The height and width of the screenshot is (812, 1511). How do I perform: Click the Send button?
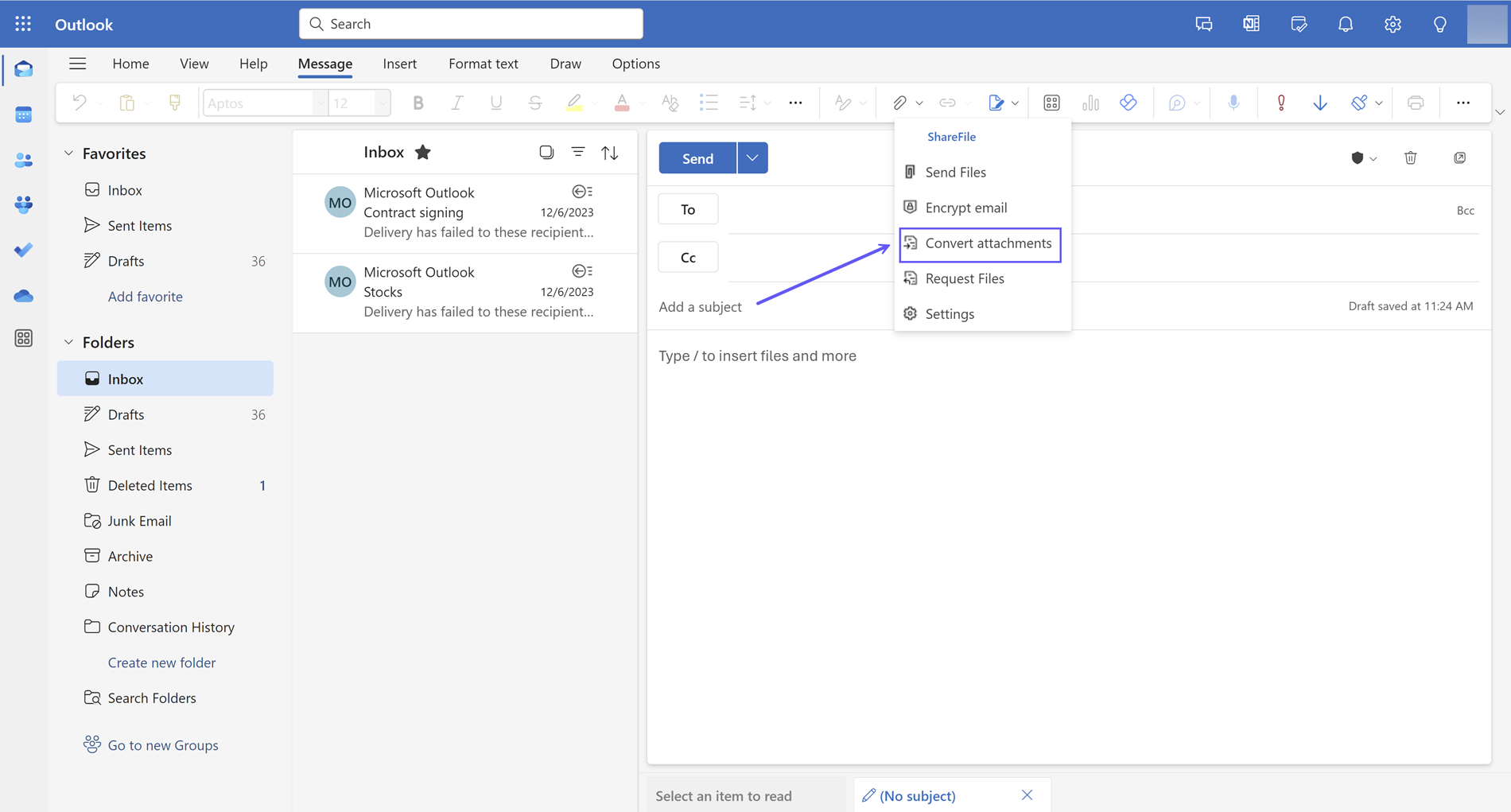697,158
